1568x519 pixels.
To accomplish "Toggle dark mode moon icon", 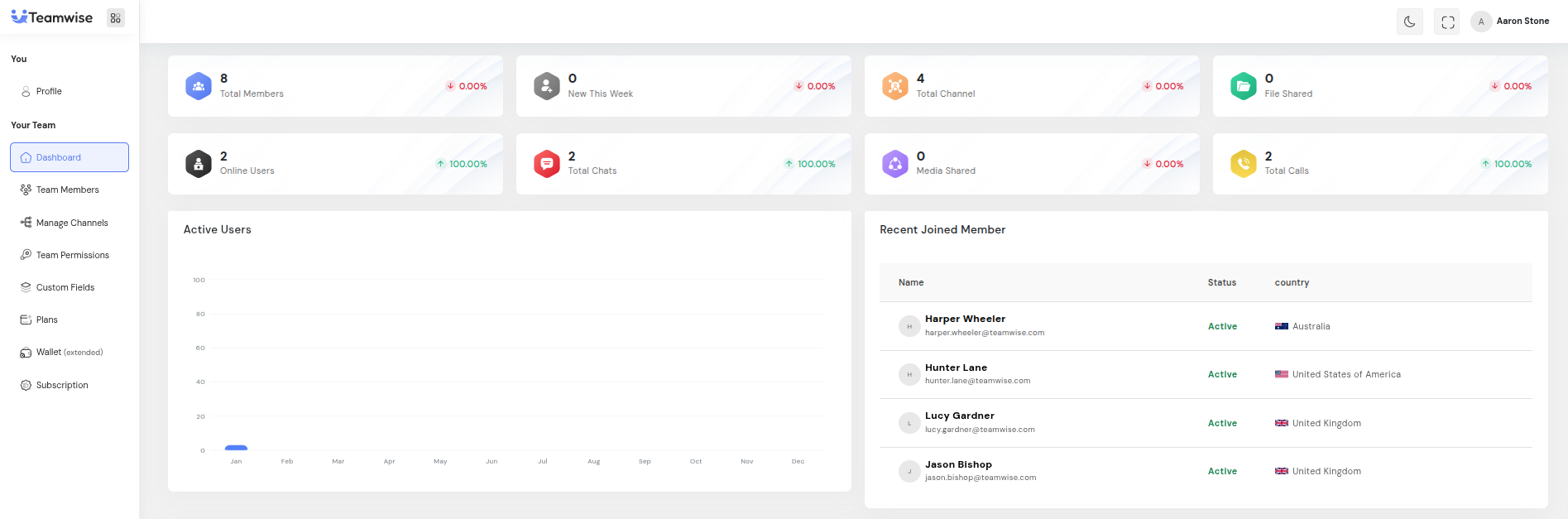I will (1409, 22).
